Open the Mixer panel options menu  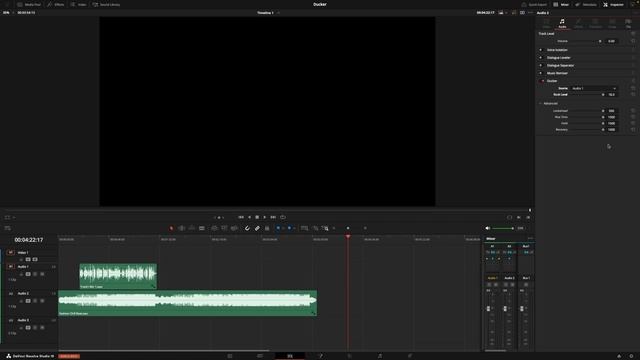tap(530, 239)
